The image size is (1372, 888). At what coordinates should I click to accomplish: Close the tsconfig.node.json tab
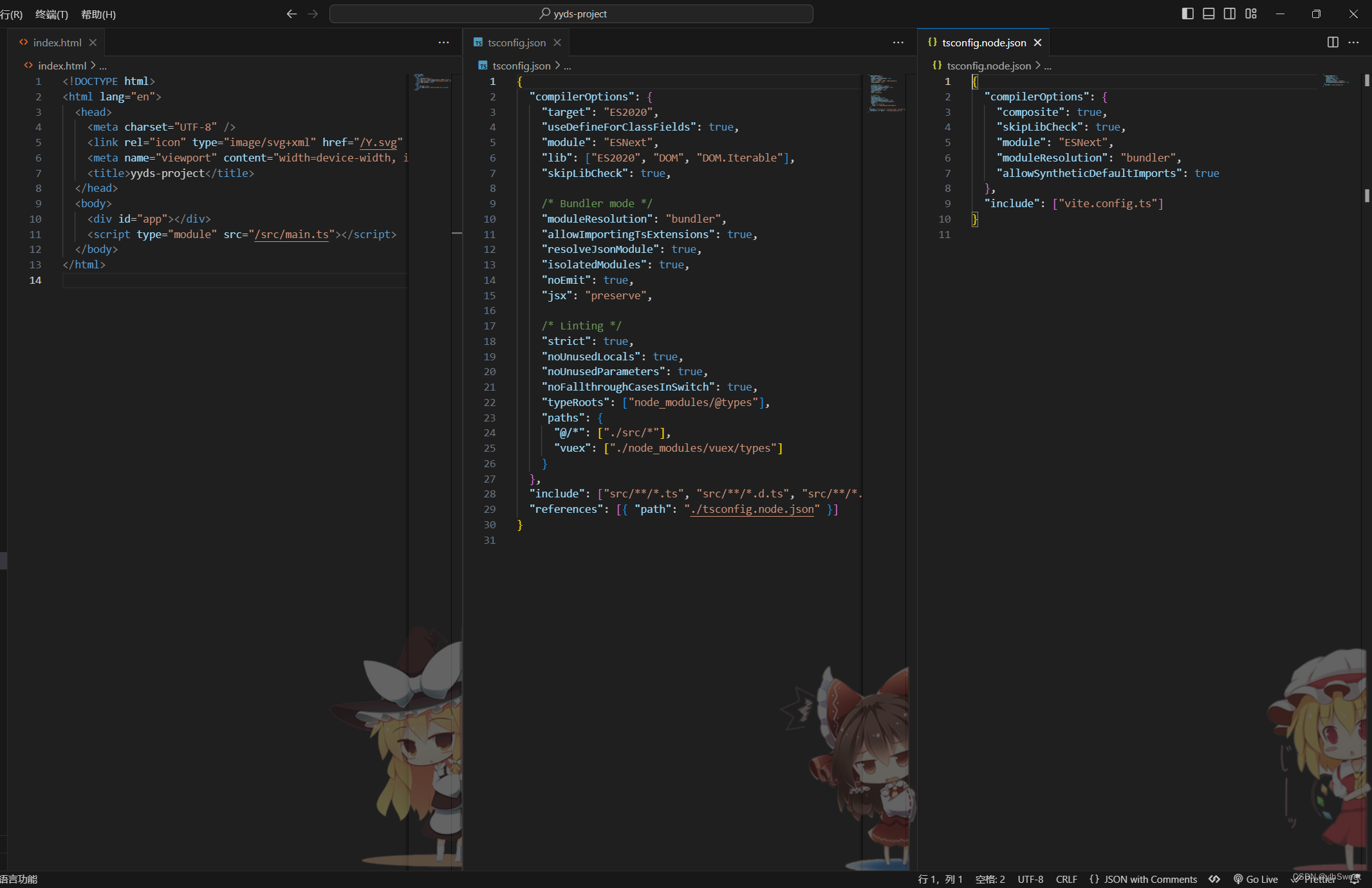pyautogui.click(x=1037, y=42)
